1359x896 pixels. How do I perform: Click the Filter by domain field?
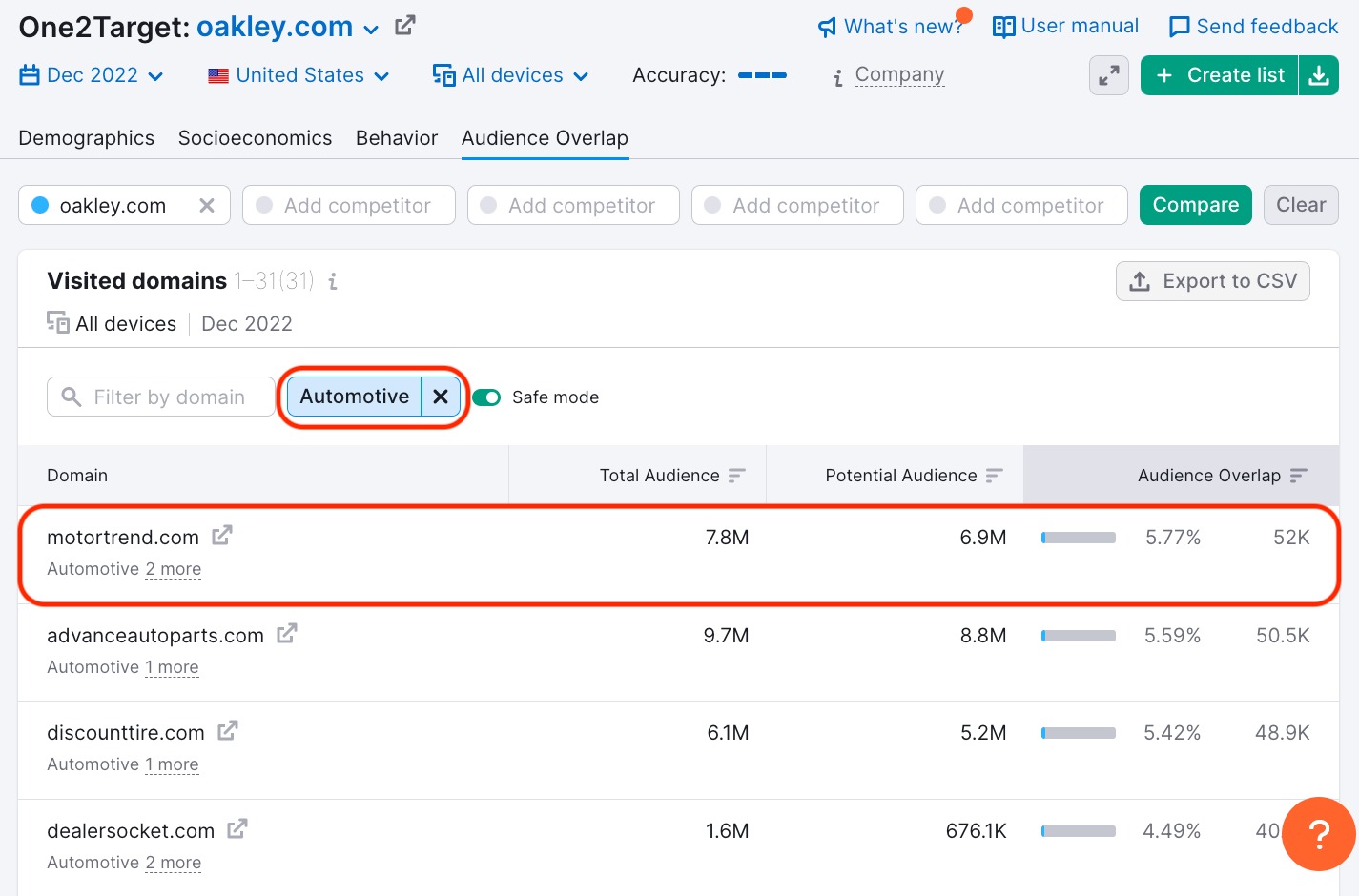point(162,397)
